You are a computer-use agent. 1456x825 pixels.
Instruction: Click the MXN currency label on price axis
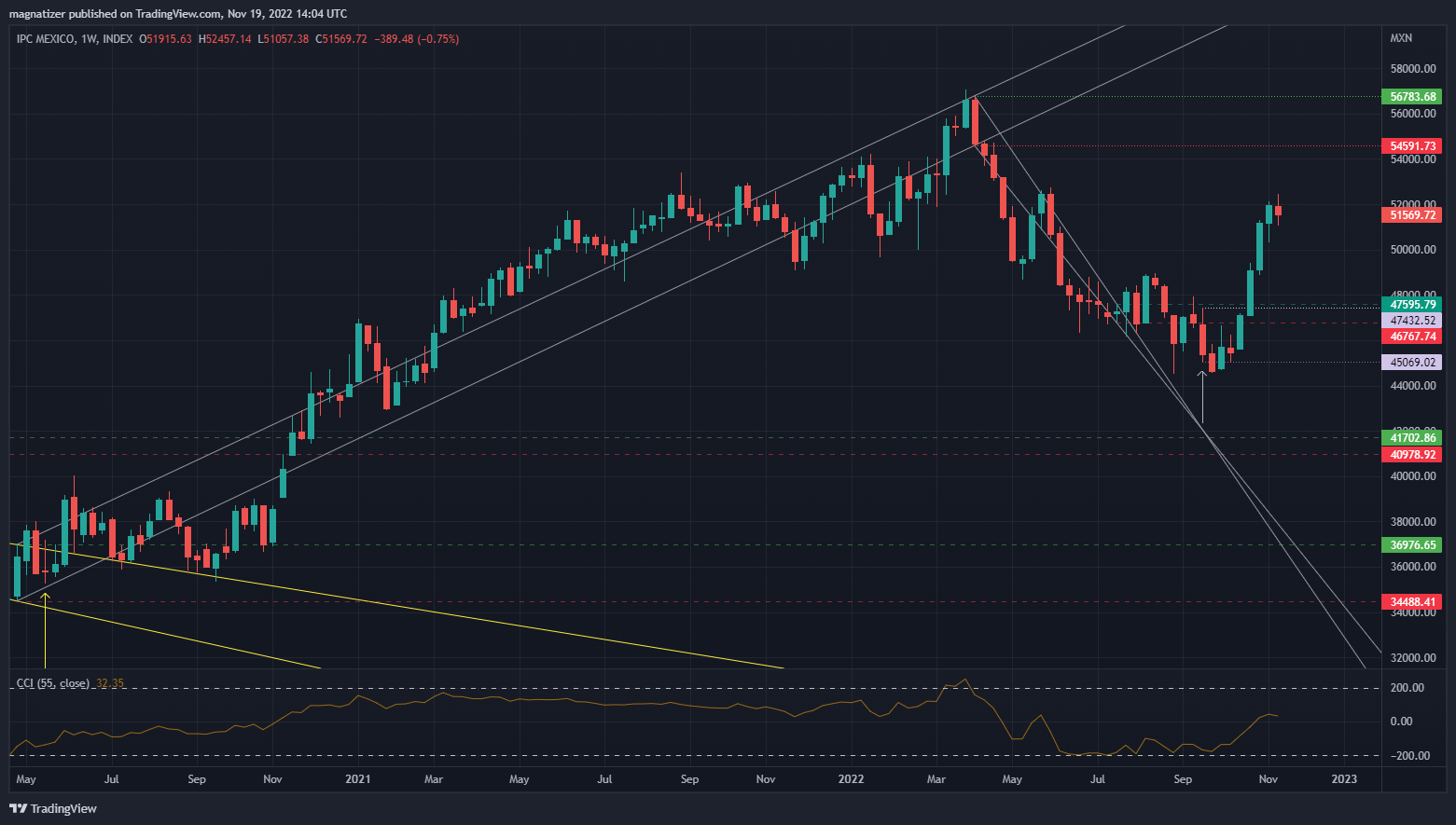[x=1401, y=38]
